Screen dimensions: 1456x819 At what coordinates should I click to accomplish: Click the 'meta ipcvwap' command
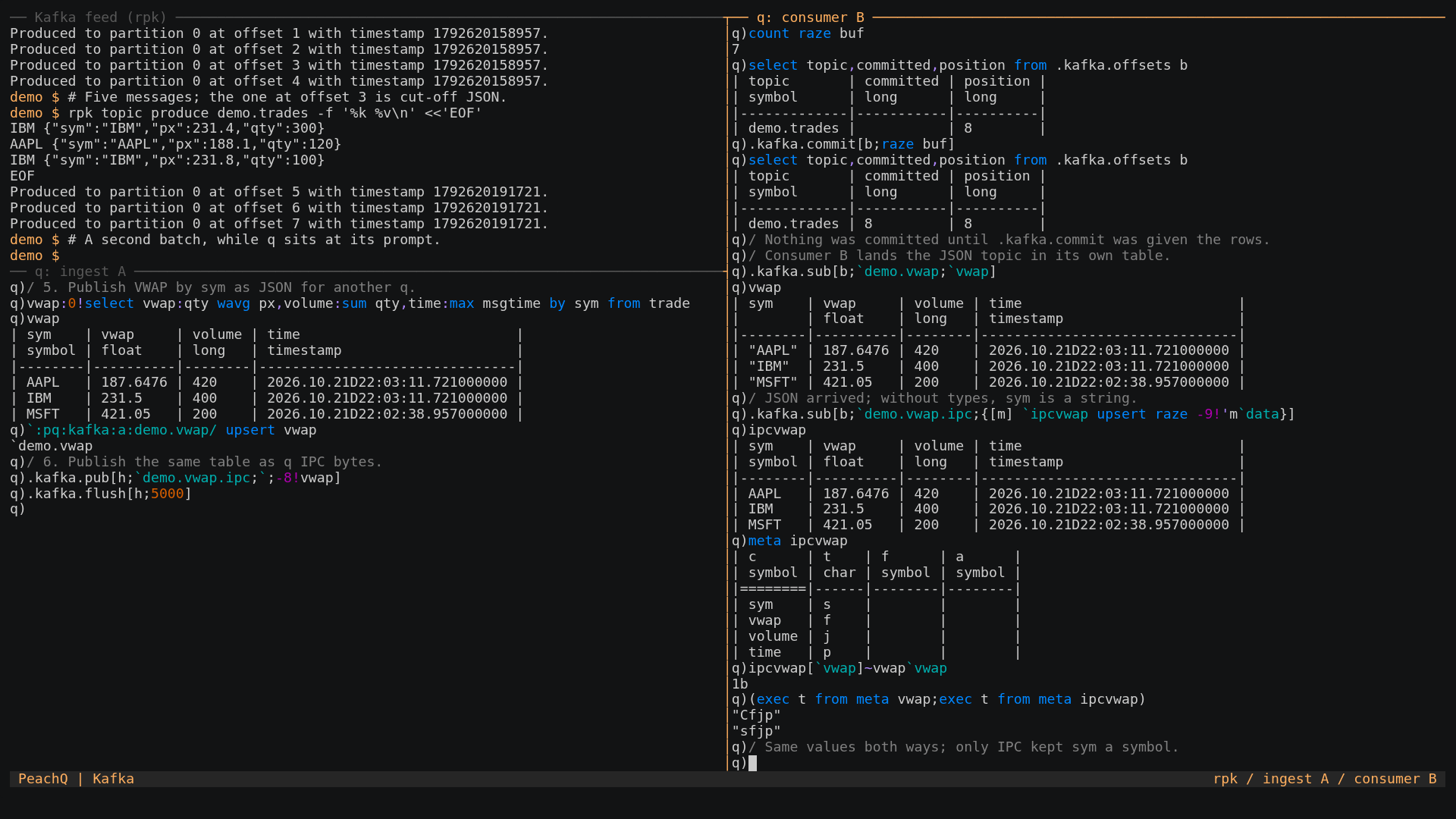click(789, 541)
